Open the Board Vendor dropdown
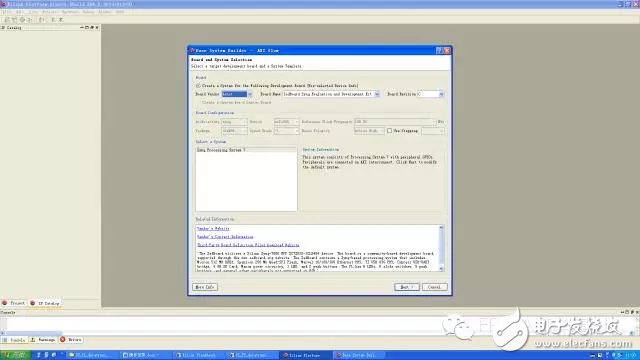Screen dimensions: 640x360 click(237, 94)
